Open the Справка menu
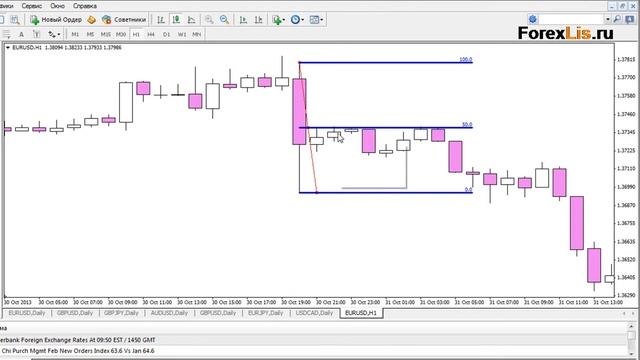The height and width of the screenshot is (360, 640). tap(84, 6)
